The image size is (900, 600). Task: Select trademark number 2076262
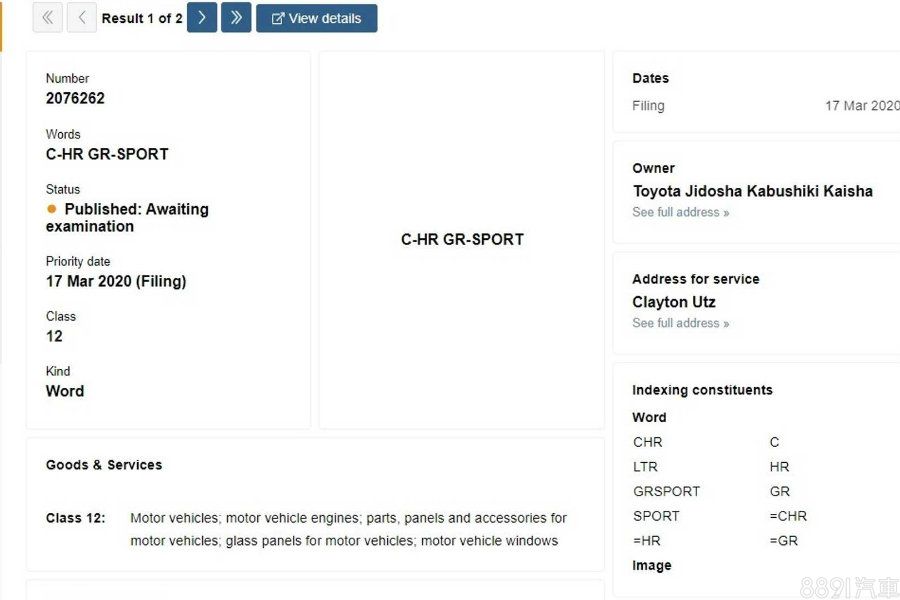tap(75, 98)
